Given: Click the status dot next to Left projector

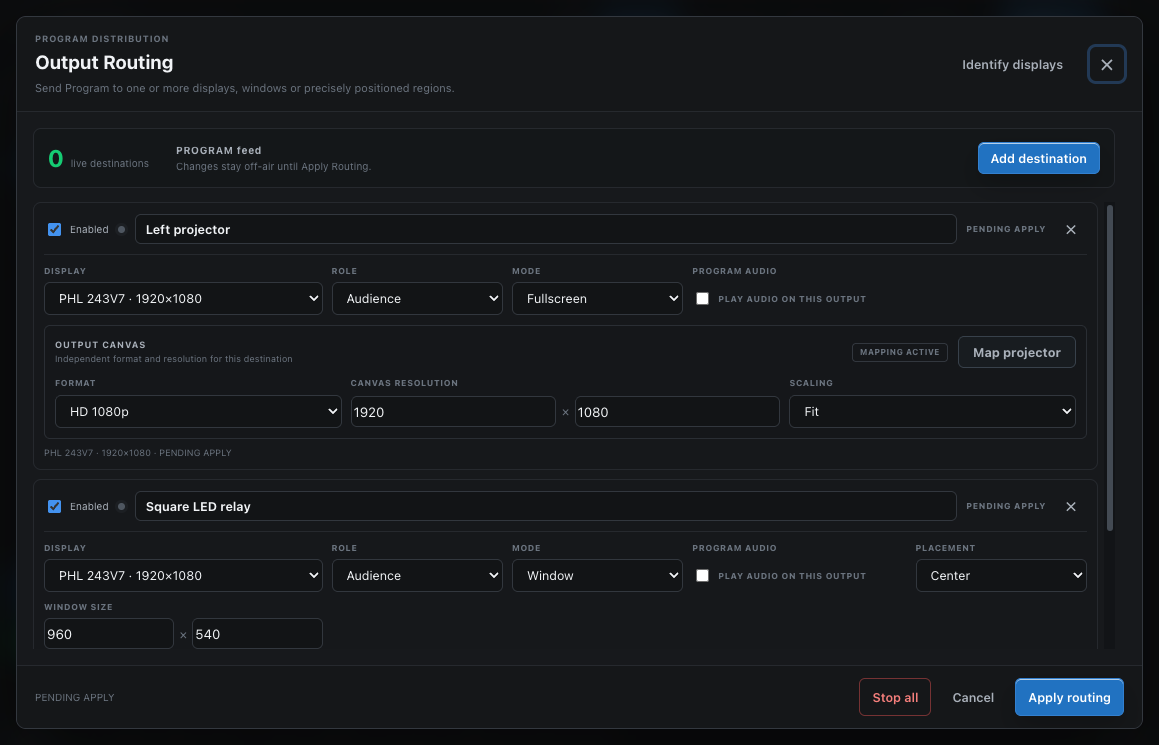Looking at the screenshot, I should point(121,230).
